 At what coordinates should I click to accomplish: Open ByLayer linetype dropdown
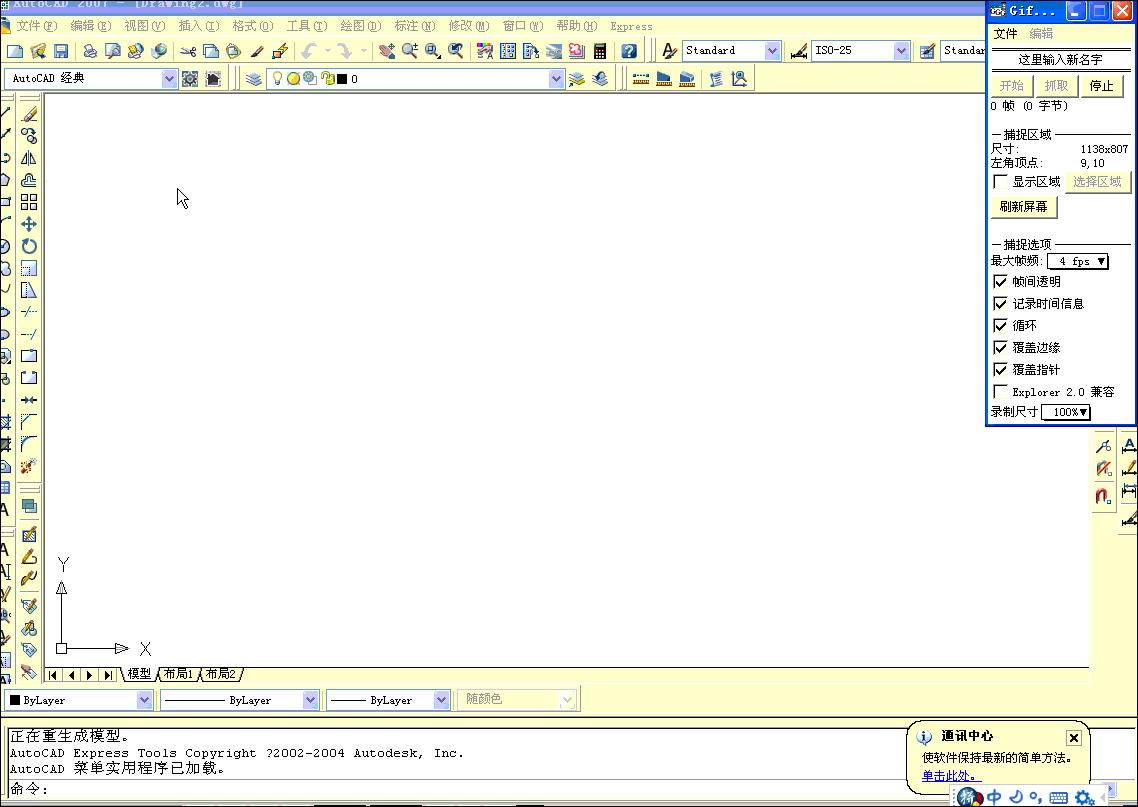point(311,700)
